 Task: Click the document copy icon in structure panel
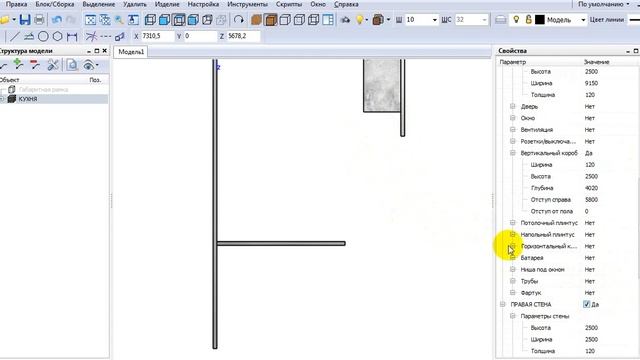pyautogui.click(x=72, y=64)
